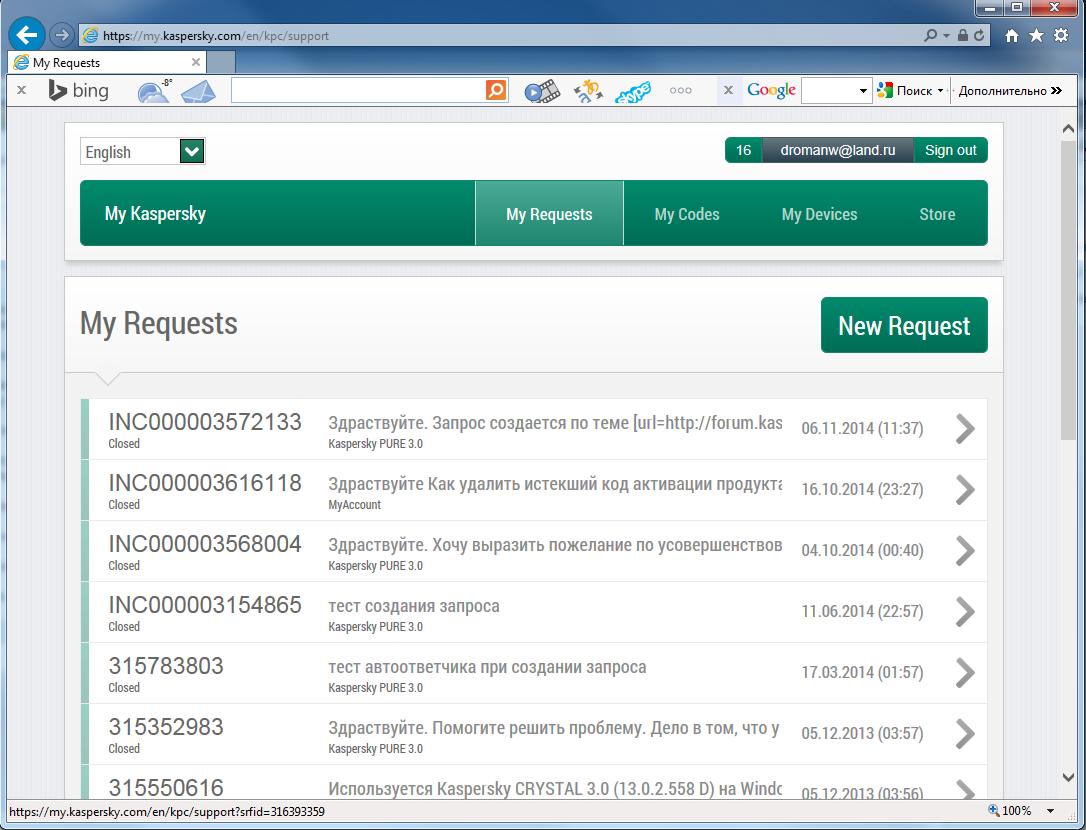The width and height of the screenshot is (1086, 830).
Task: Go back with the browser back arrow
Action: [26, 35]
